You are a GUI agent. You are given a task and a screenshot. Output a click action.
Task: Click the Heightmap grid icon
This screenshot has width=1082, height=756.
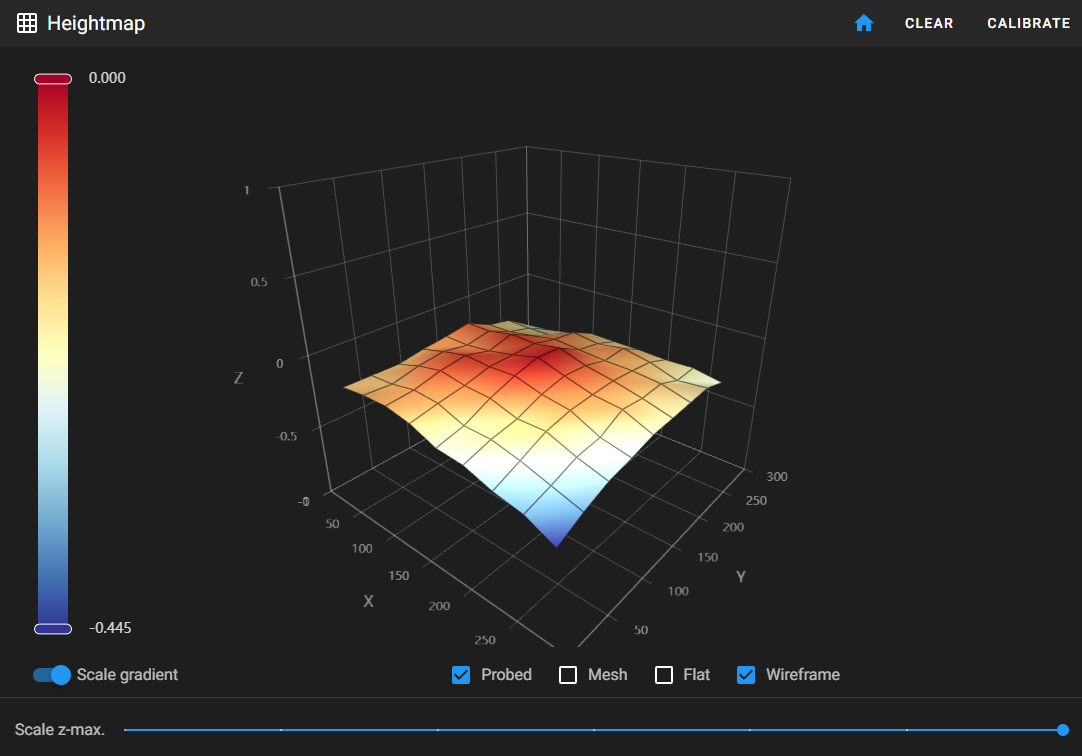[27, 23]
